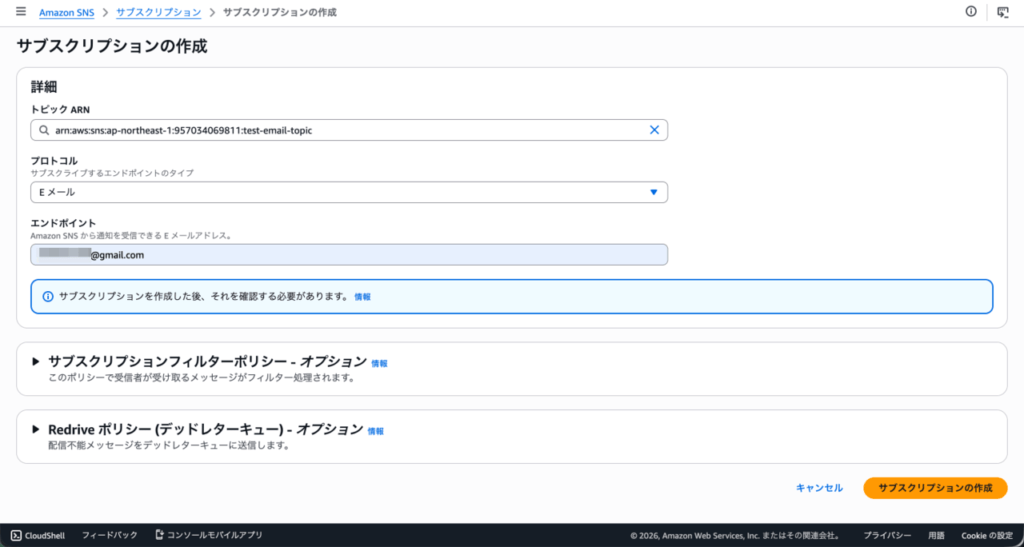Expand サブスクリプションフィルターポリシー section
The image size is (1024, 547).
36,362
